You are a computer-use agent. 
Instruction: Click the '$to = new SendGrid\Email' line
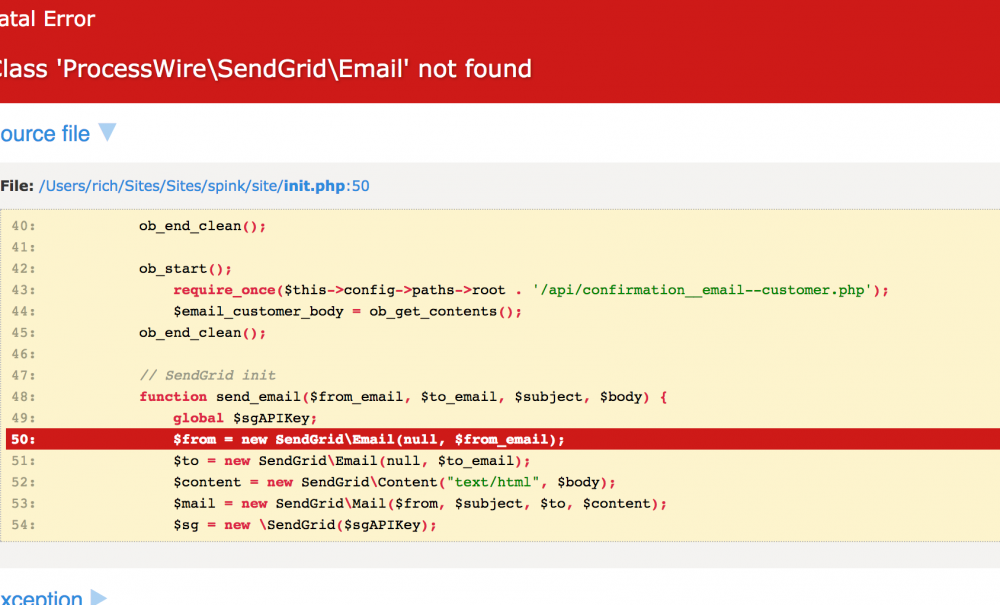point(351,462)
